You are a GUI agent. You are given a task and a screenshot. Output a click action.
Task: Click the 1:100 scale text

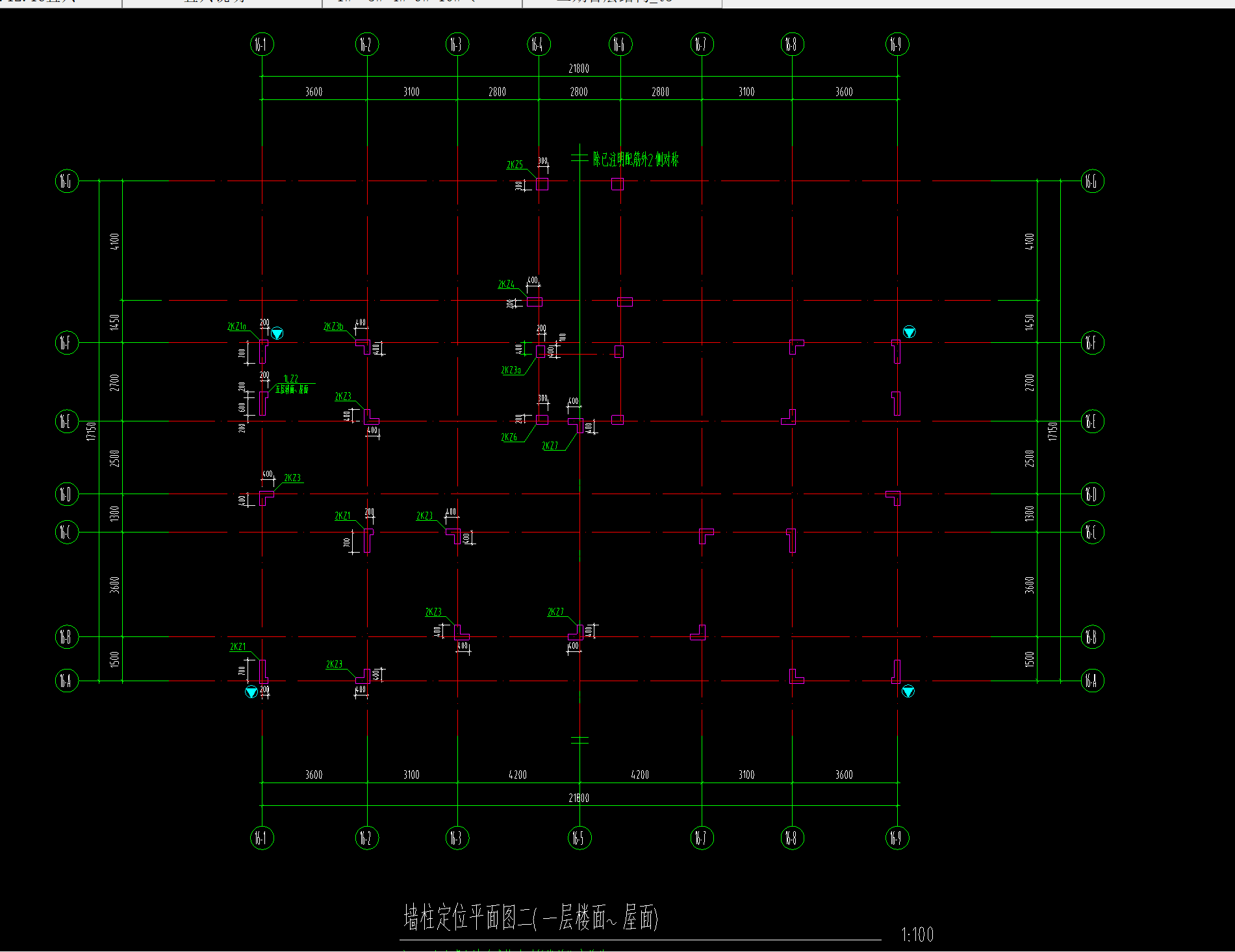point(917,934)
